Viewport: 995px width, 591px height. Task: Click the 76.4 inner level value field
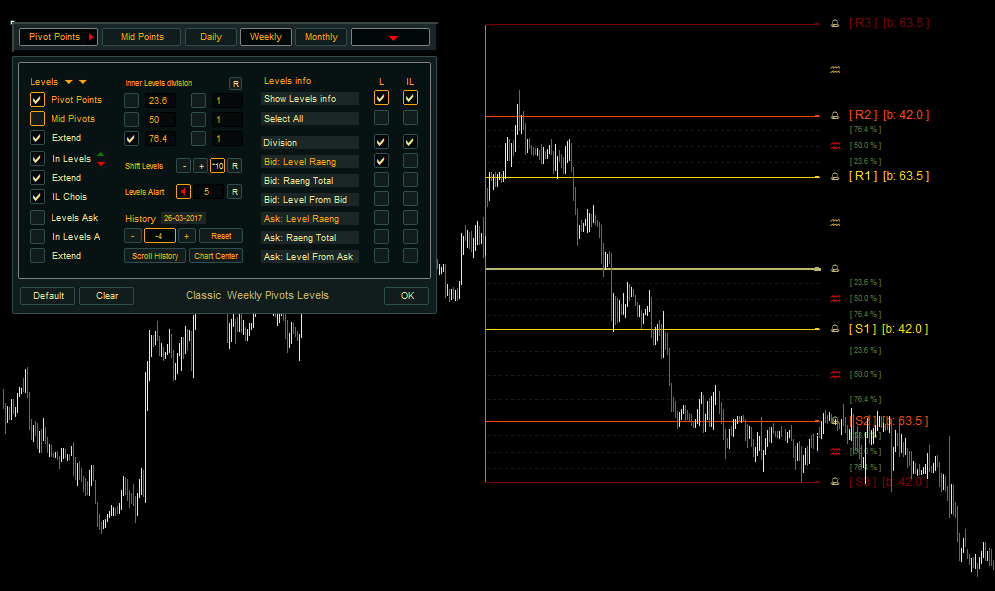pyautogui.click(x=159, y=139)
